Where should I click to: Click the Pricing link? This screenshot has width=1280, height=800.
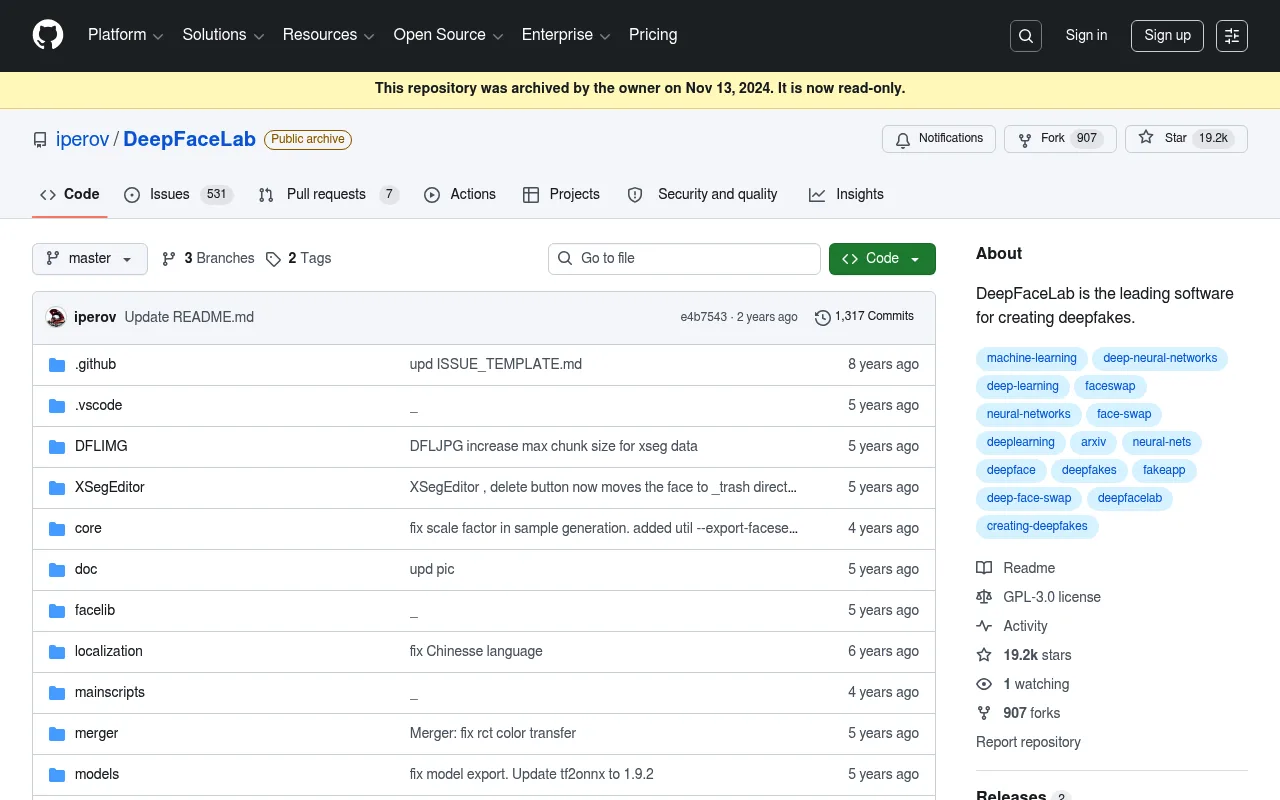click(x=653, y=35)
